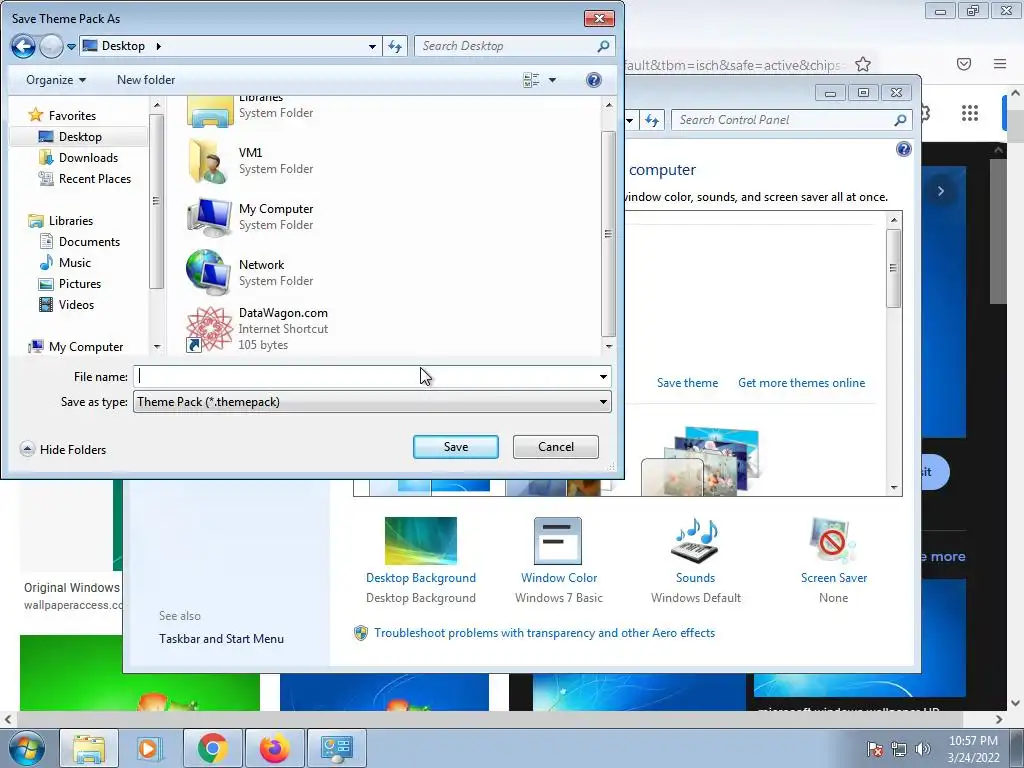Open Google Chrome from the taskbar
1024x768 pixels.
[x=213, y=748]
